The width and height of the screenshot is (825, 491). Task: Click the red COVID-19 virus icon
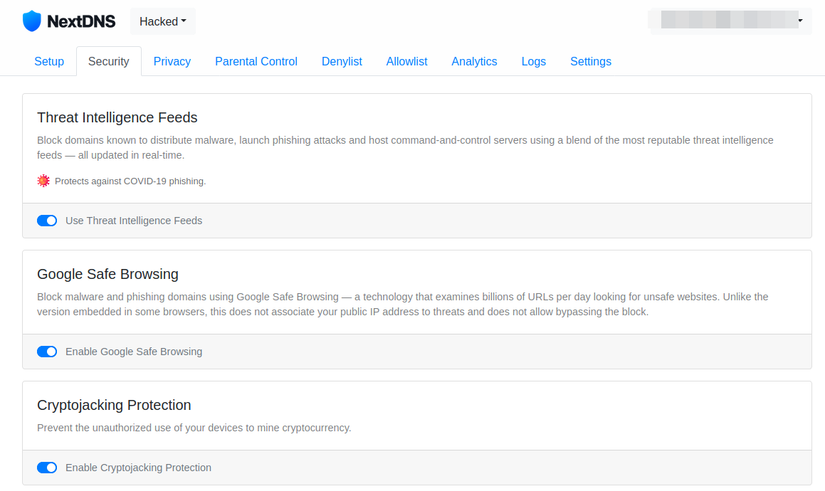pos(43,181)
